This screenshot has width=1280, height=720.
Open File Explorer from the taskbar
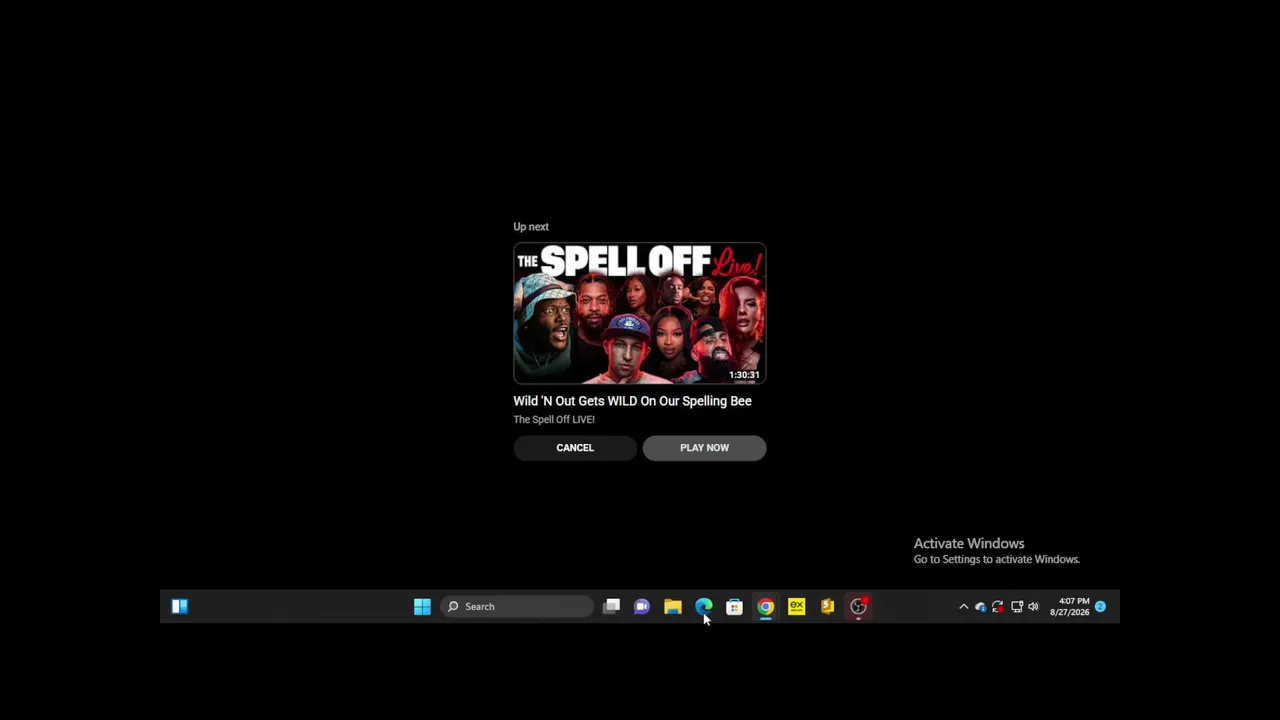[673, 606]
